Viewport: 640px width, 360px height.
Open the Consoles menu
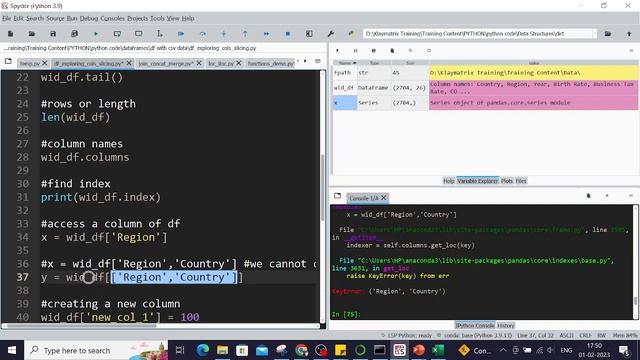[x=112, y=18]
